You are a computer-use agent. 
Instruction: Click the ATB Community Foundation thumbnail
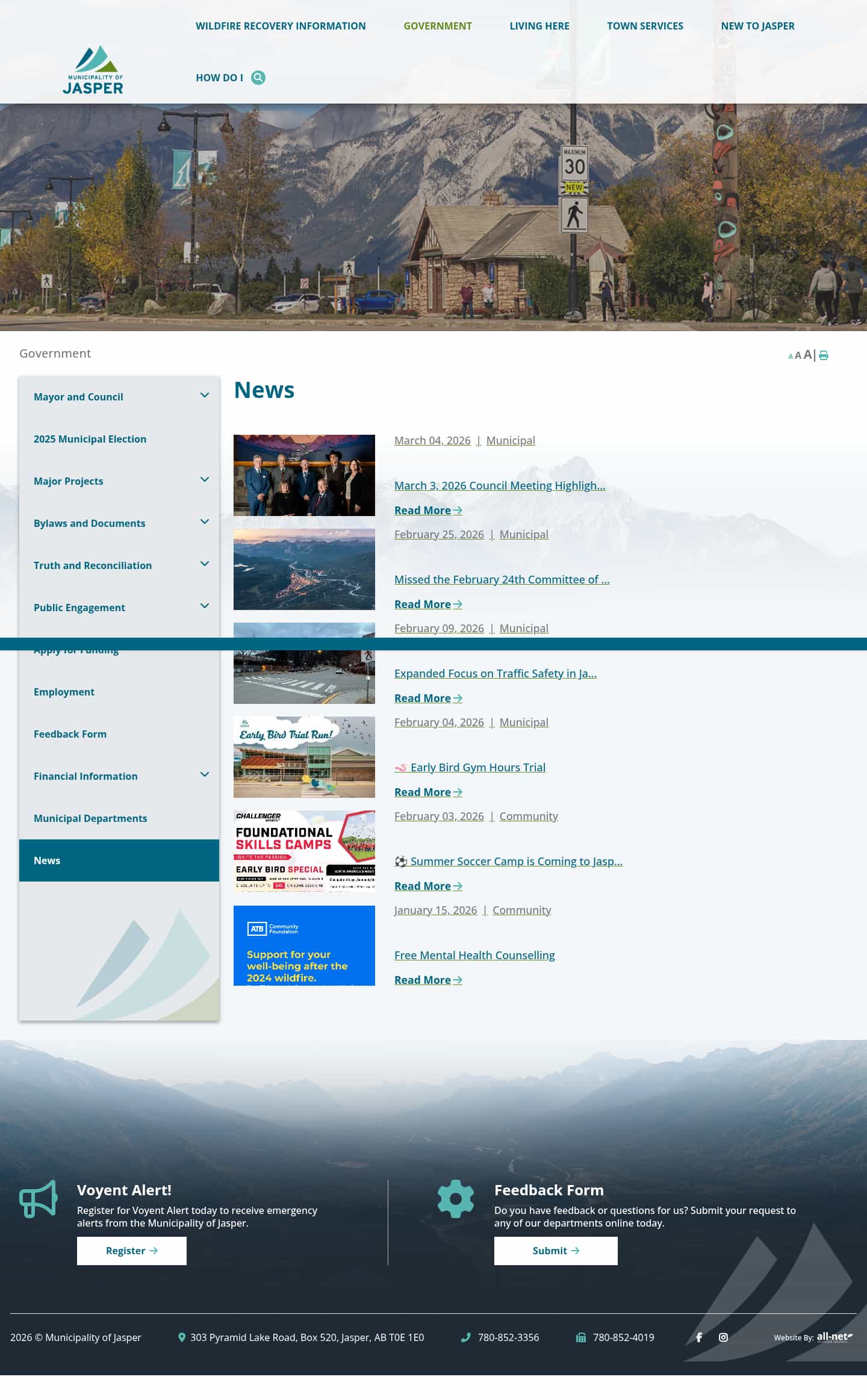coord(304,945)
